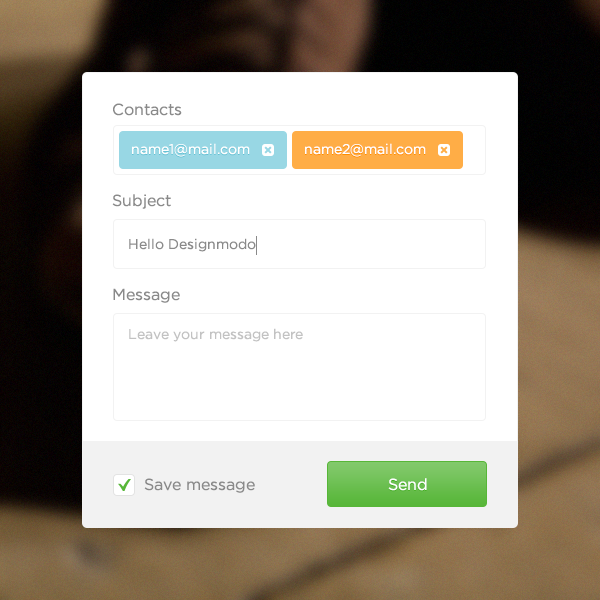Remove the name2@mail.com contact tag
Screen dimensions: 600x600
point(444,150)
